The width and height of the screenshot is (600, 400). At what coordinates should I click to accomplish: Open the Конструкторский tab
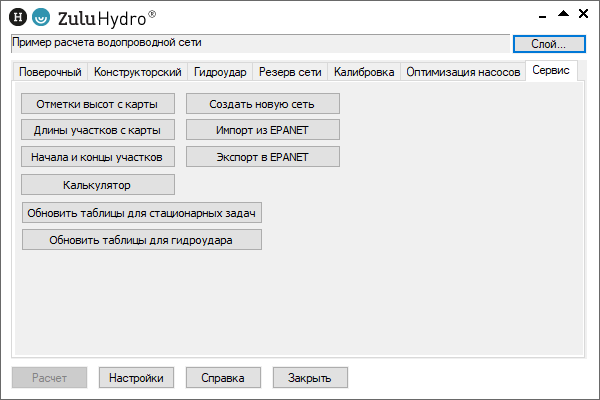point(137,73)
